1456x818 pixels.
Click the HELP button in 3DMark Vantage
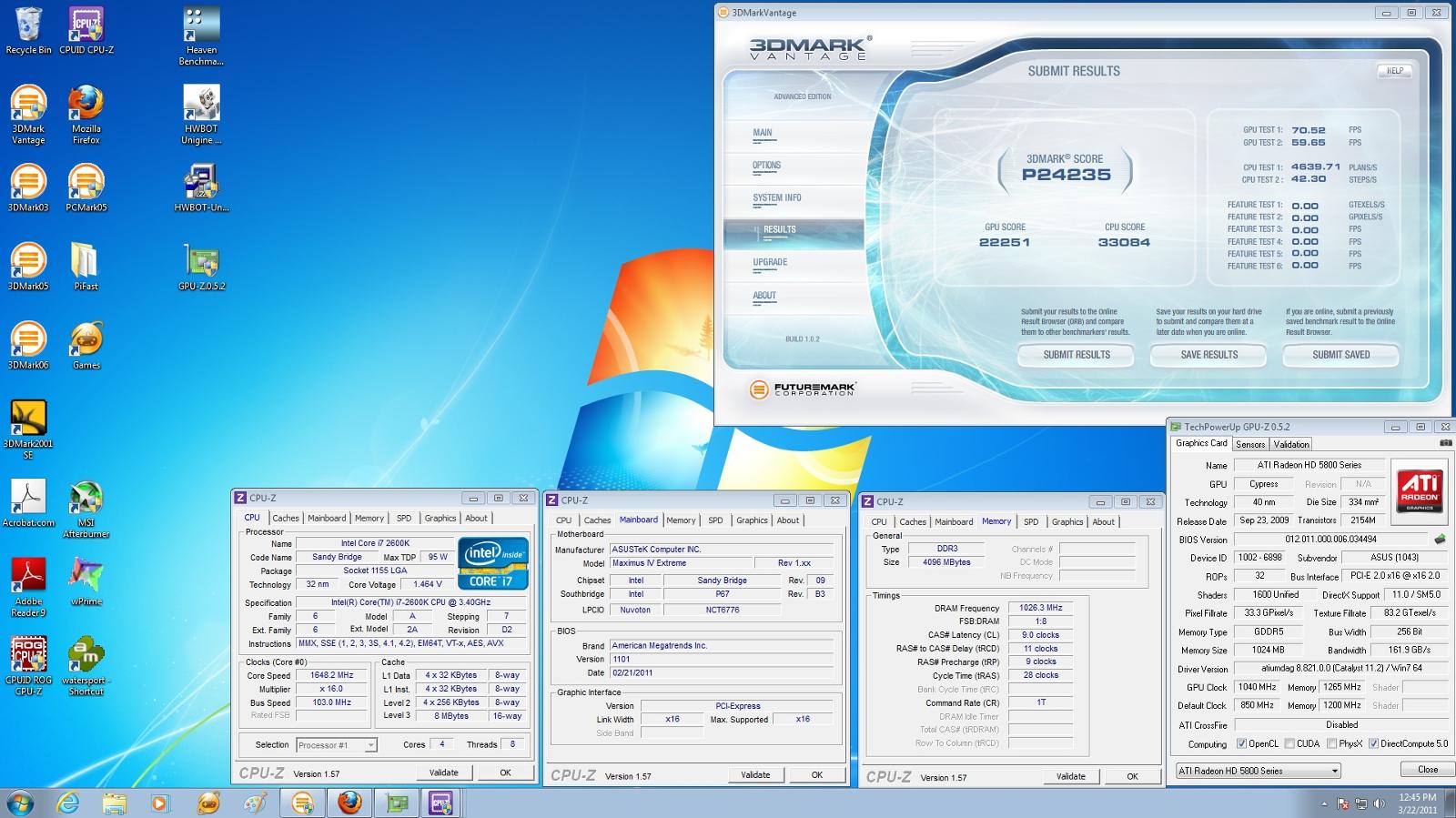(x=1394, y=71)
